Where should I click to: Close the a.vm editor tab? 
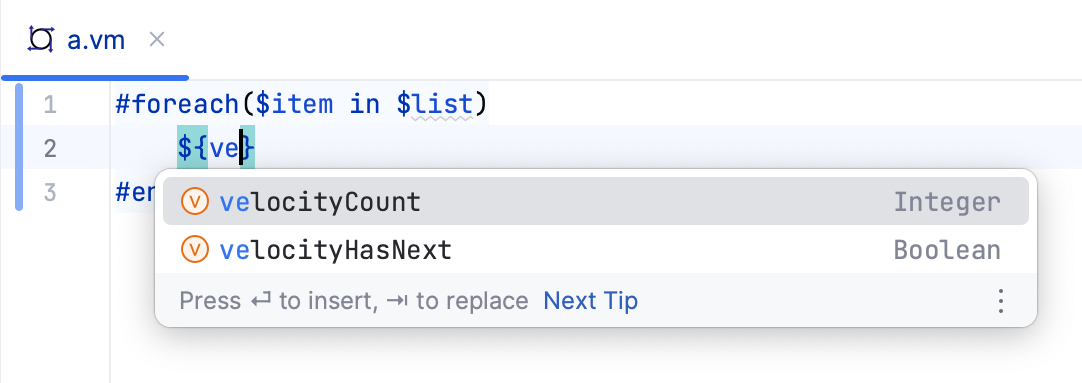157,40
